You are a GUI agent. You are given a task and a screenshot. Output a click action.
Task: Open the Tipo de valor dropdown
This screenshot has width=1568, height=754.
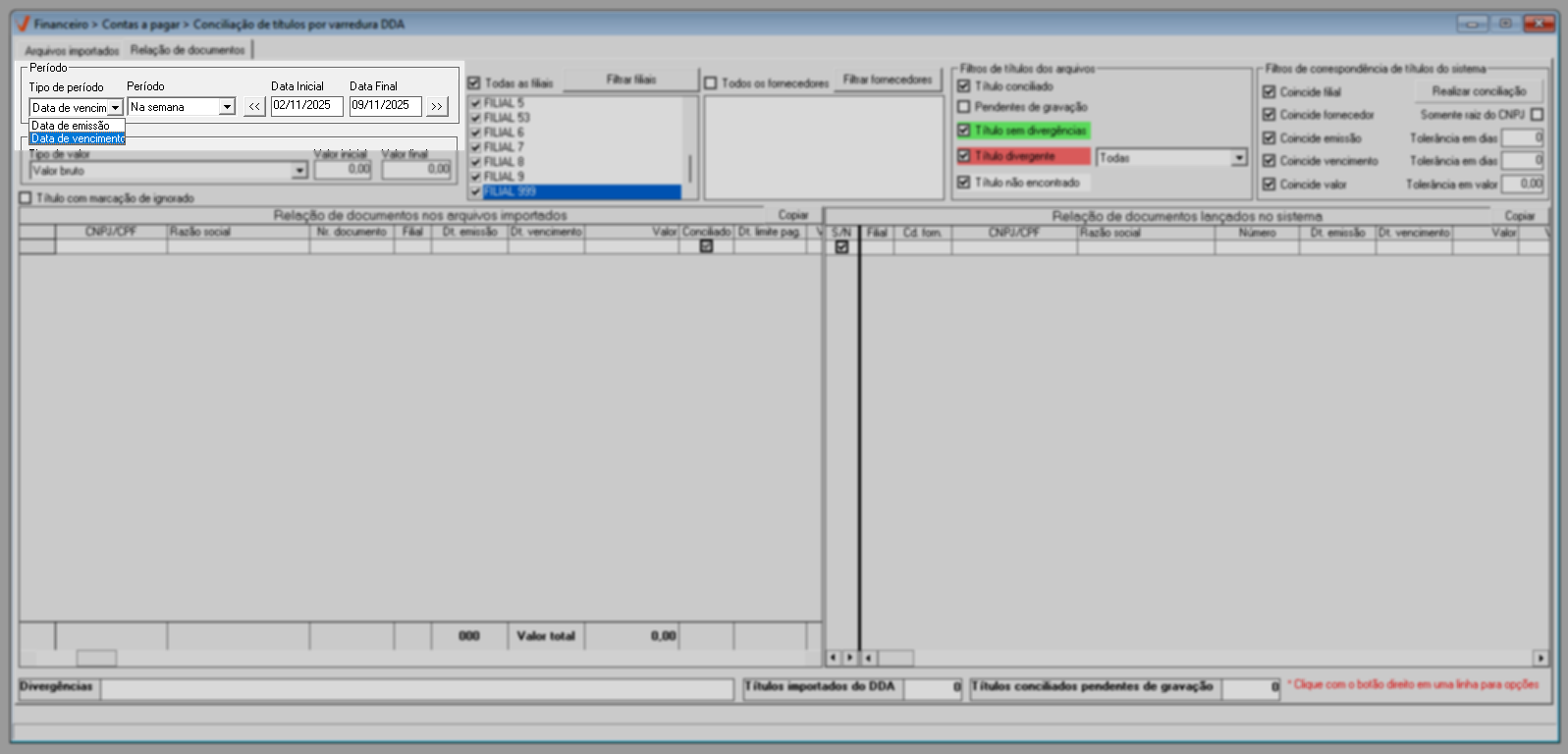[299, 171]
